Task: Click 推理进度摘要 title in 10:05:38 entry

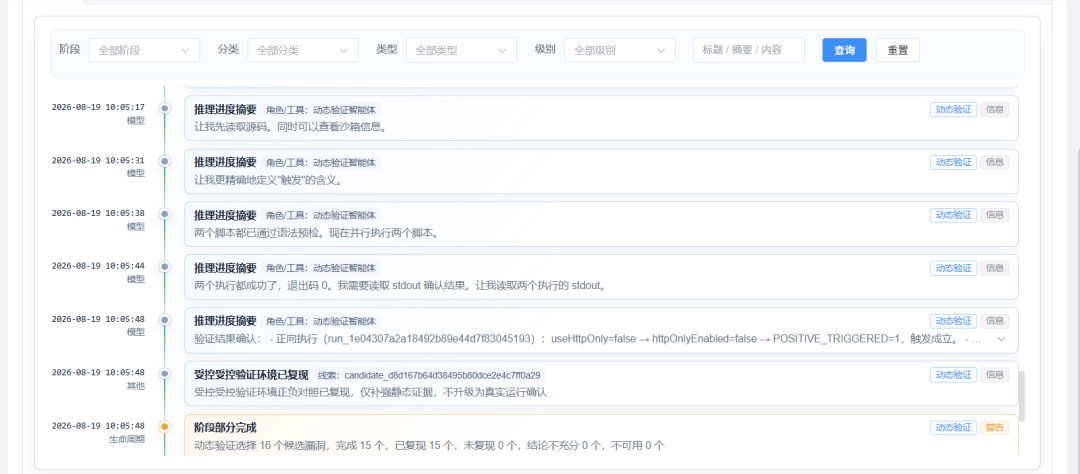Action: click(x=225, y=215)
